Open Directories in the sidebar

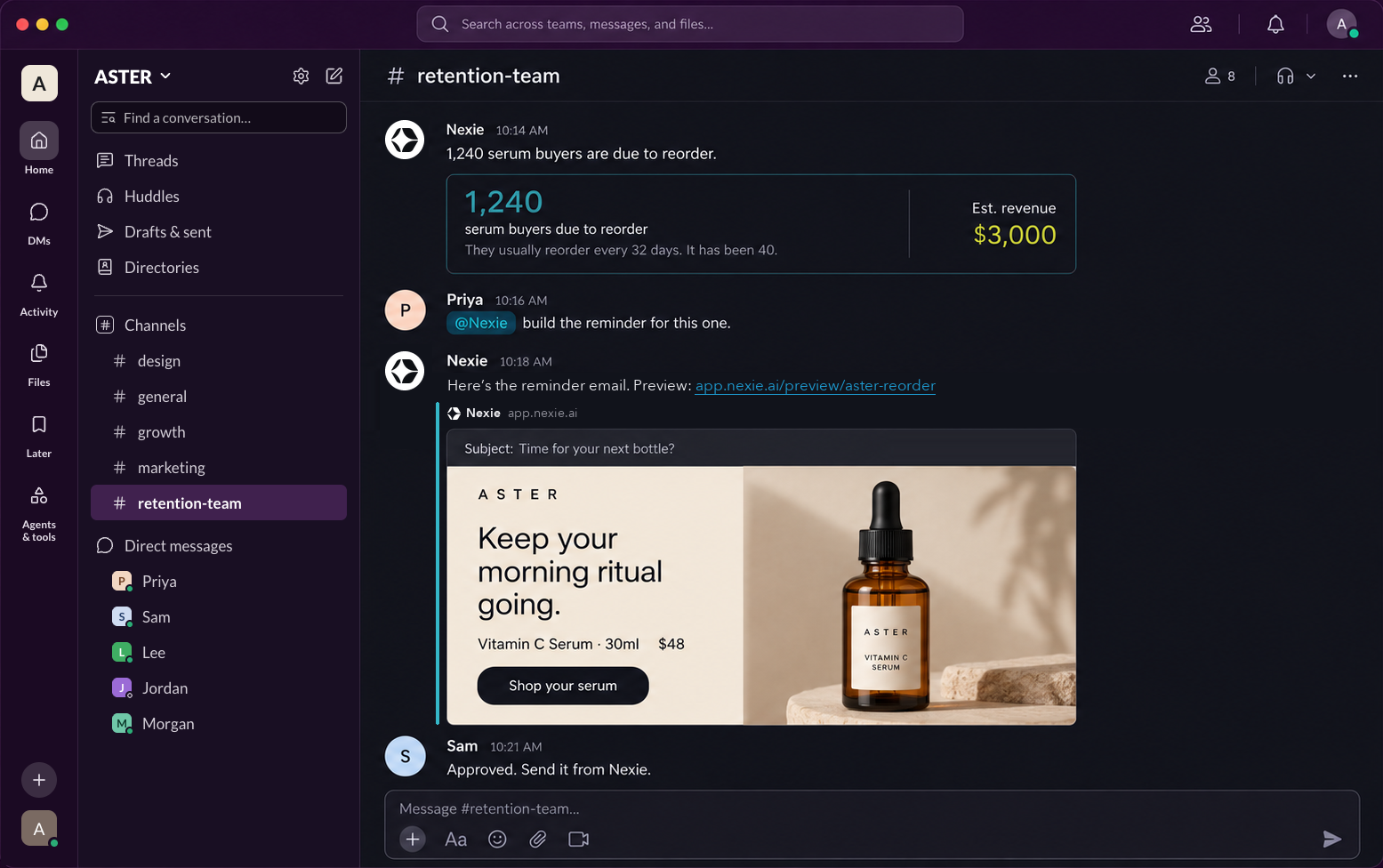[219, 268]
